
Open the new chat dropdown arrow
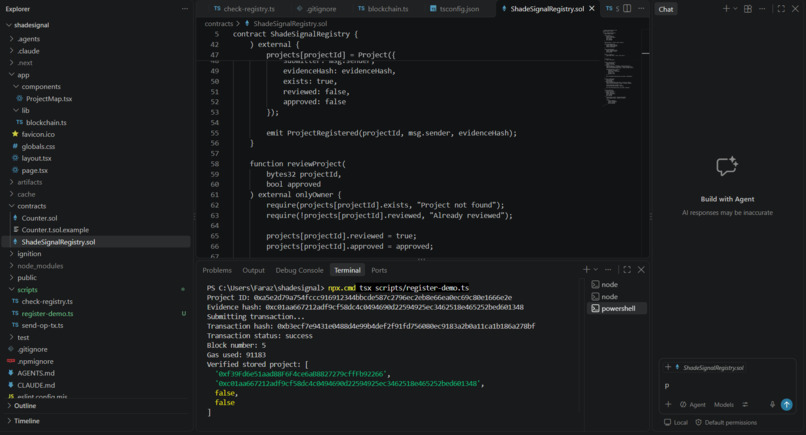tap(735, 9)
